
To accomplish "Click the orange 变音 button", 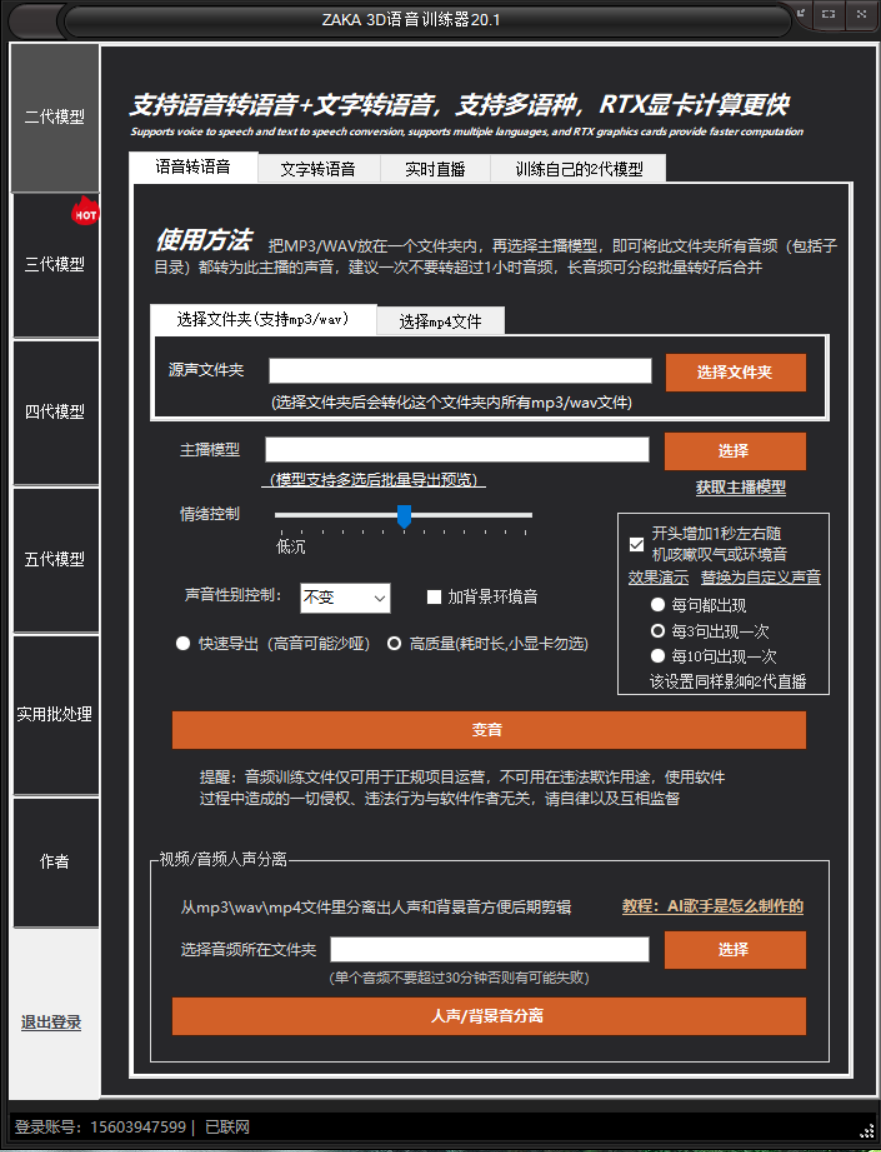I will (x=488, y=730).
